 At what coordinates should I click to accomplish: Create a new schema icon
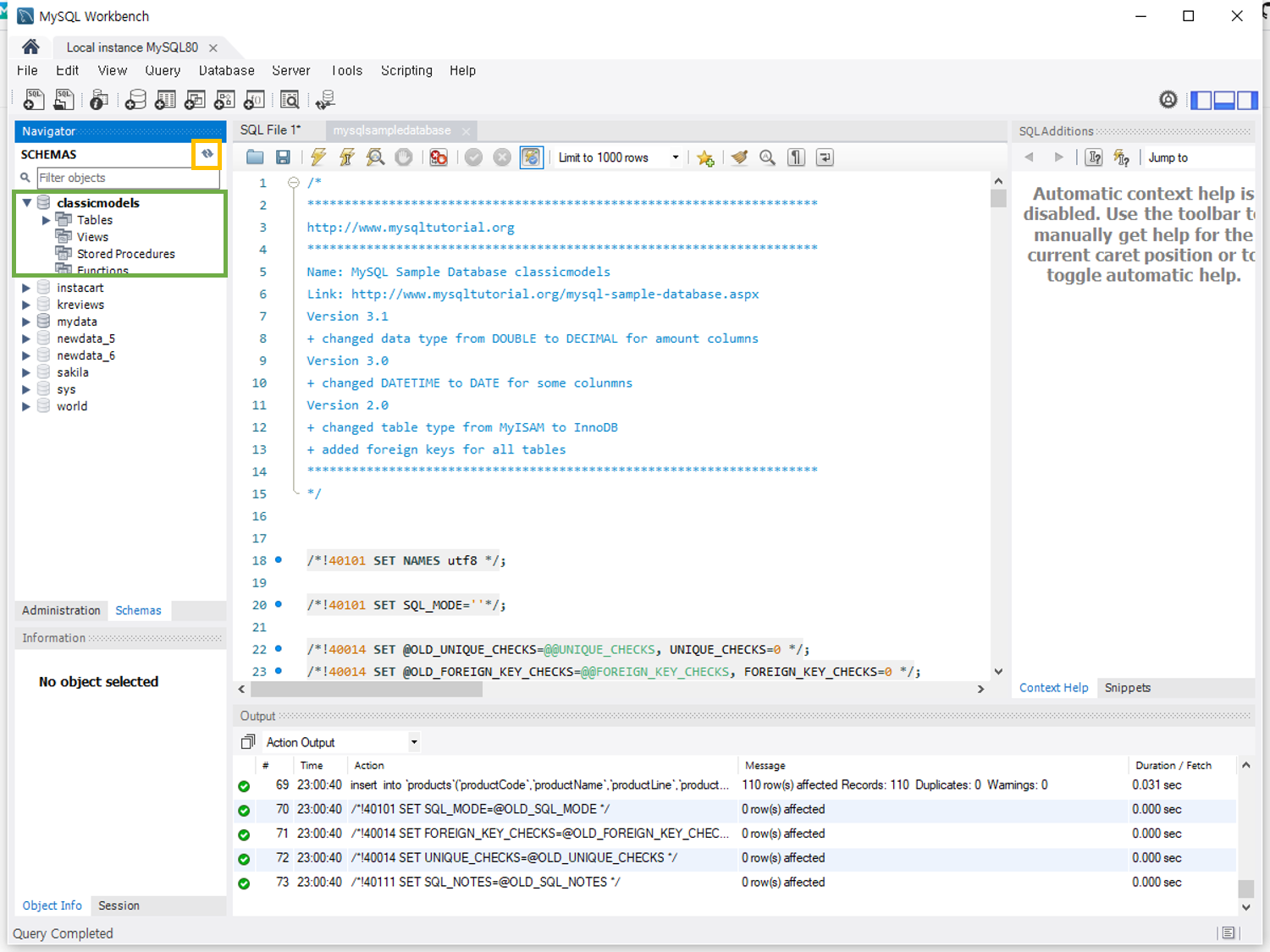135,100
